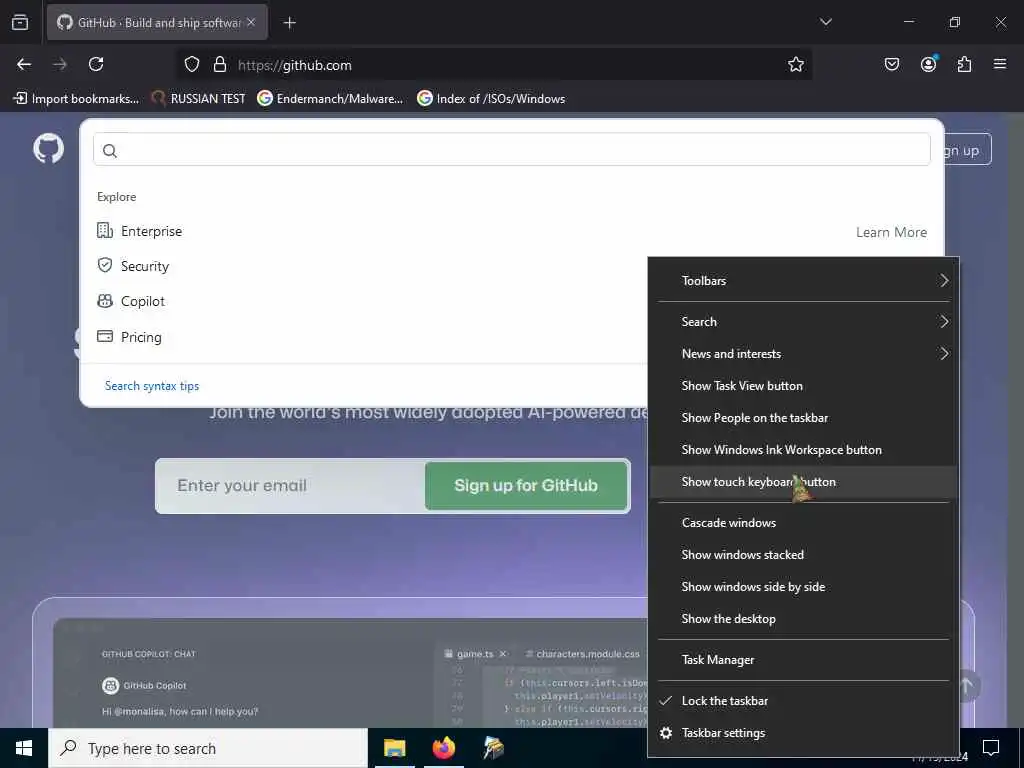Screen dimensions: 1024x768
Task: Open Firefox account icon
Action: (928, 64)
